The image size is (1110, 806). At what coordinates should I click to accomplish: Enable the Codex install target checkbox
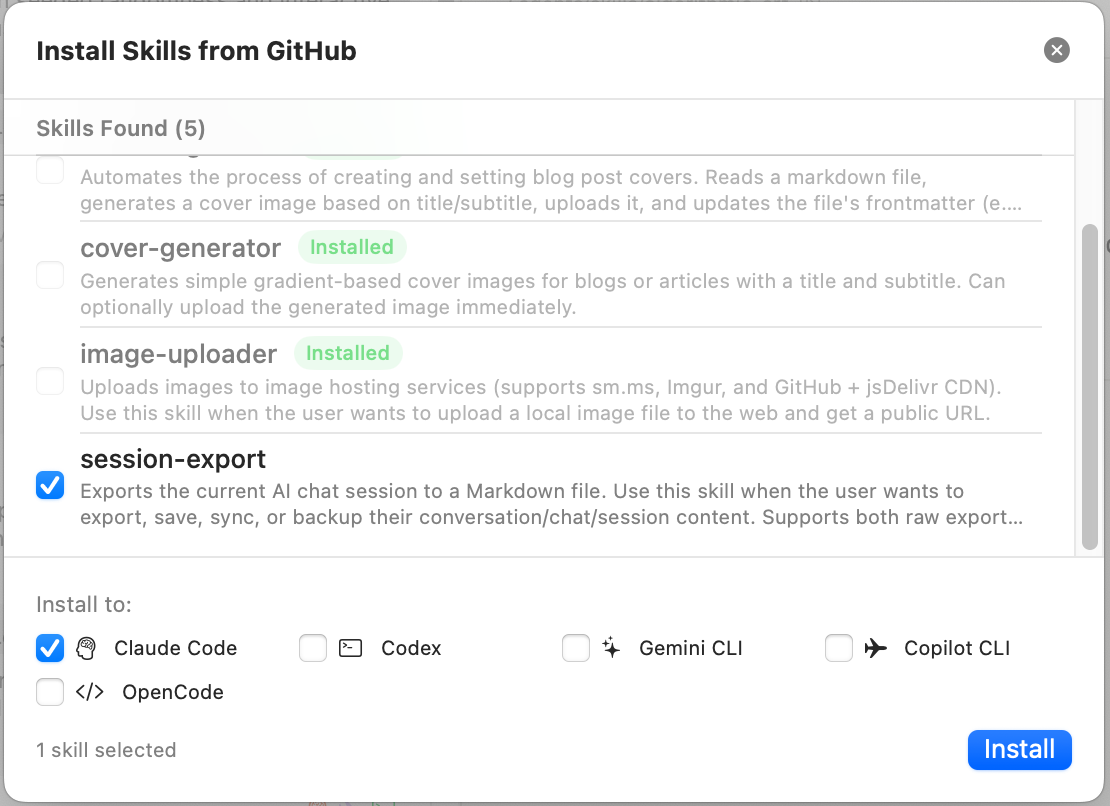[x=313, y=648]
